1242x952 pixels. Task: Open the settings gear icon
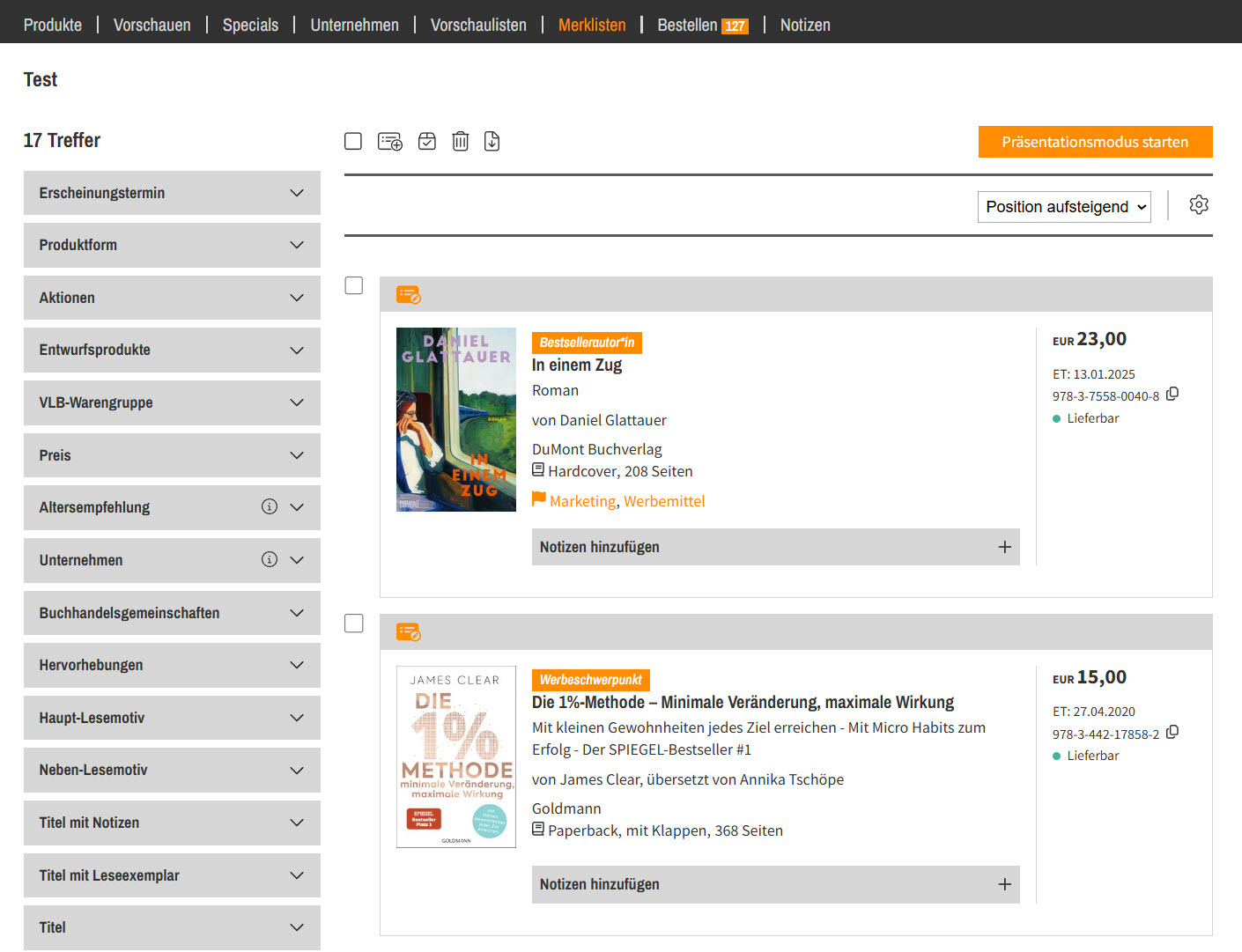tap(1199, 205)
